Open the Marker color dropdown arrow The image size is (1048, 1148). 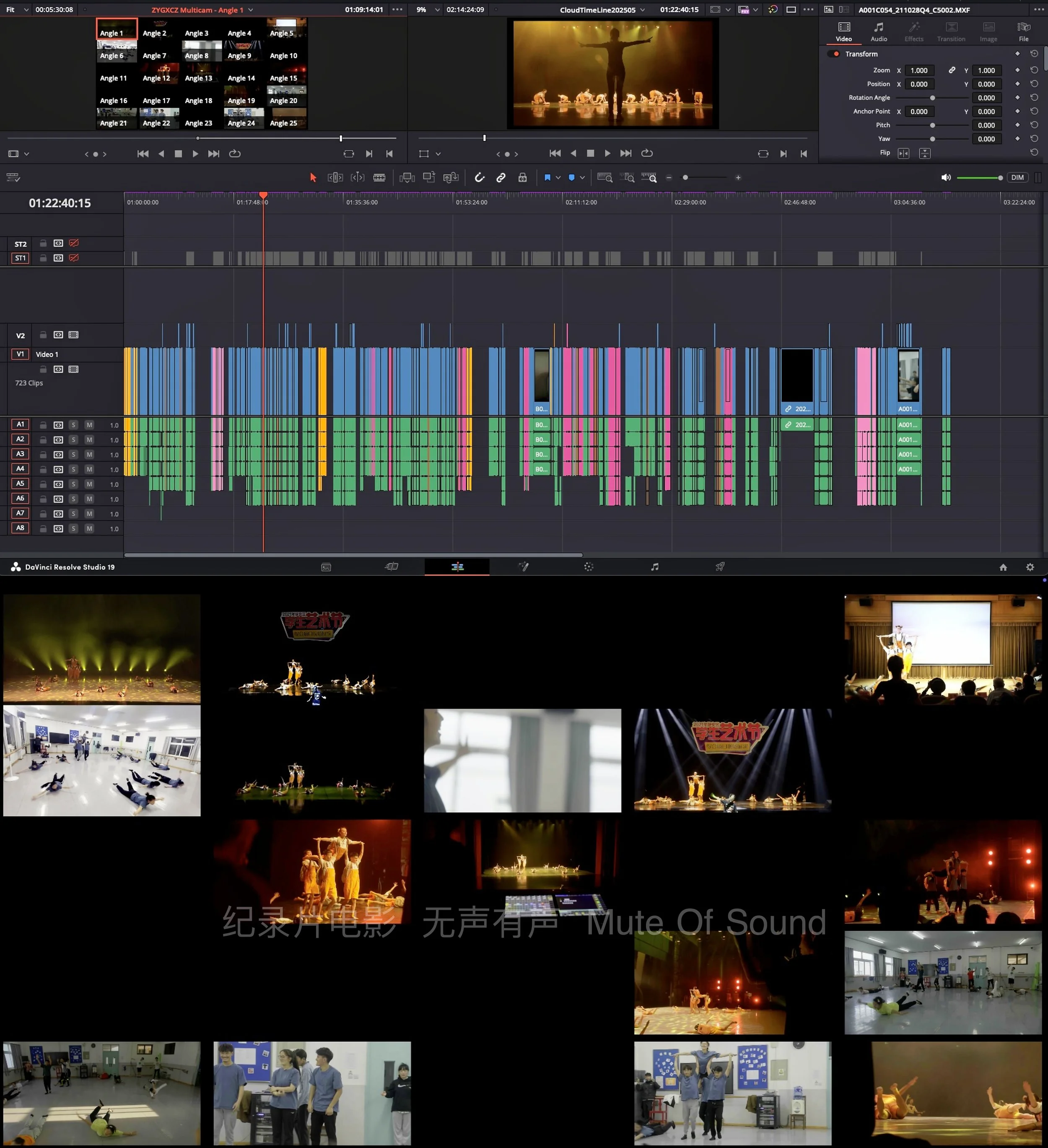point(582,178)
